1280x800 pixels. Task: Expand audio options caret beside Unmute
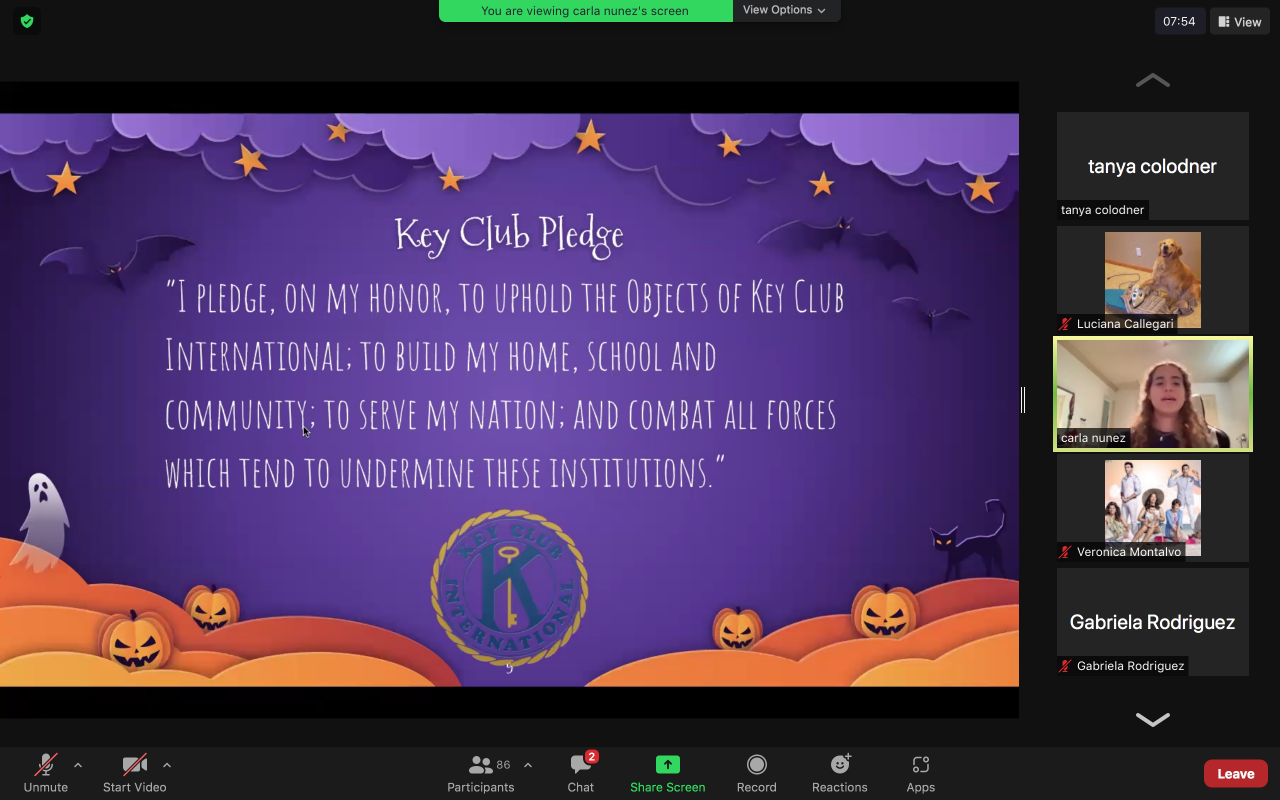pos(78,766)
